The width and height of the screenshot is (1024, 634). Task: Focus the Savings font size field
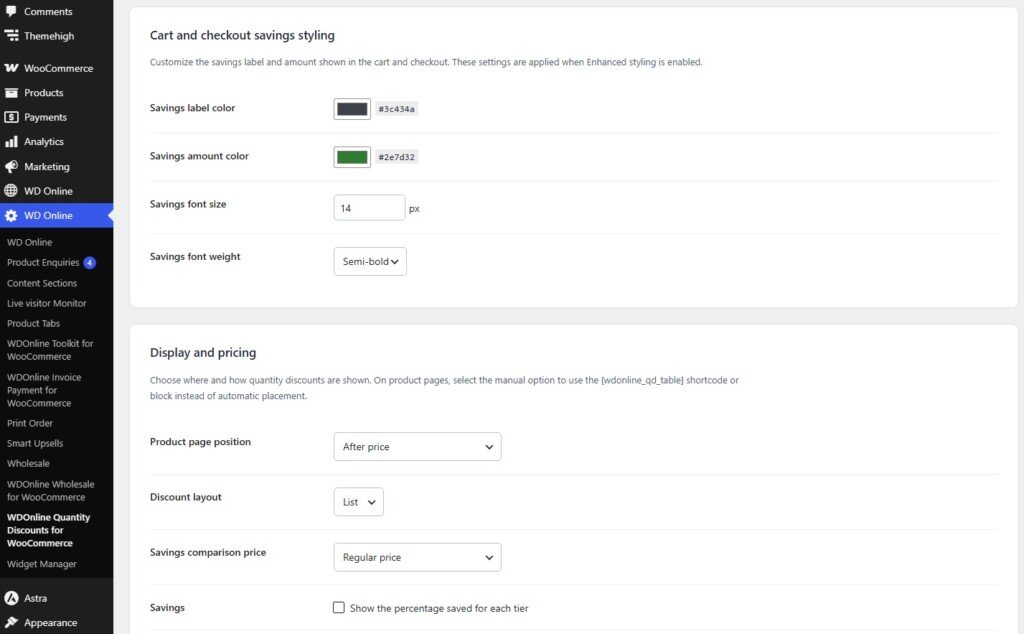point(369,208)
